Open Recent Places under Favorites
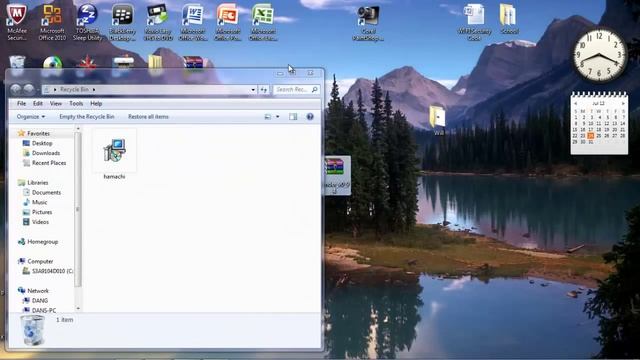 pyautogui.click(x=49, y=163)
